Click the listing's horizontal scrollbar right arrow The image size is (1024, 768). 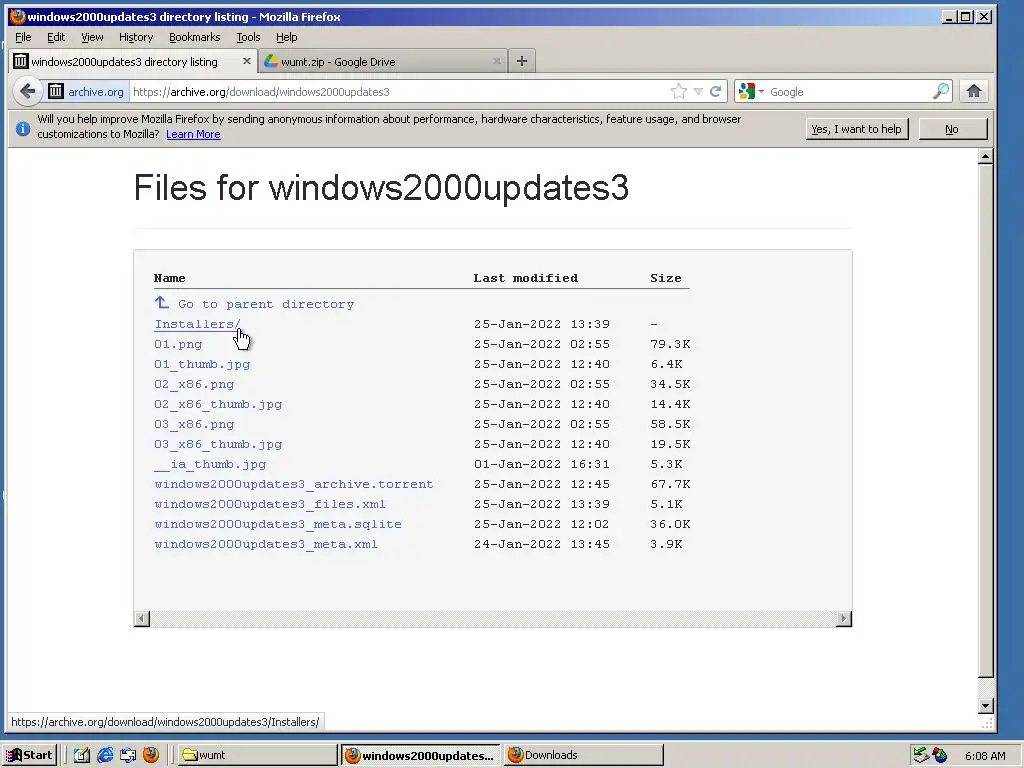point(844,618)
